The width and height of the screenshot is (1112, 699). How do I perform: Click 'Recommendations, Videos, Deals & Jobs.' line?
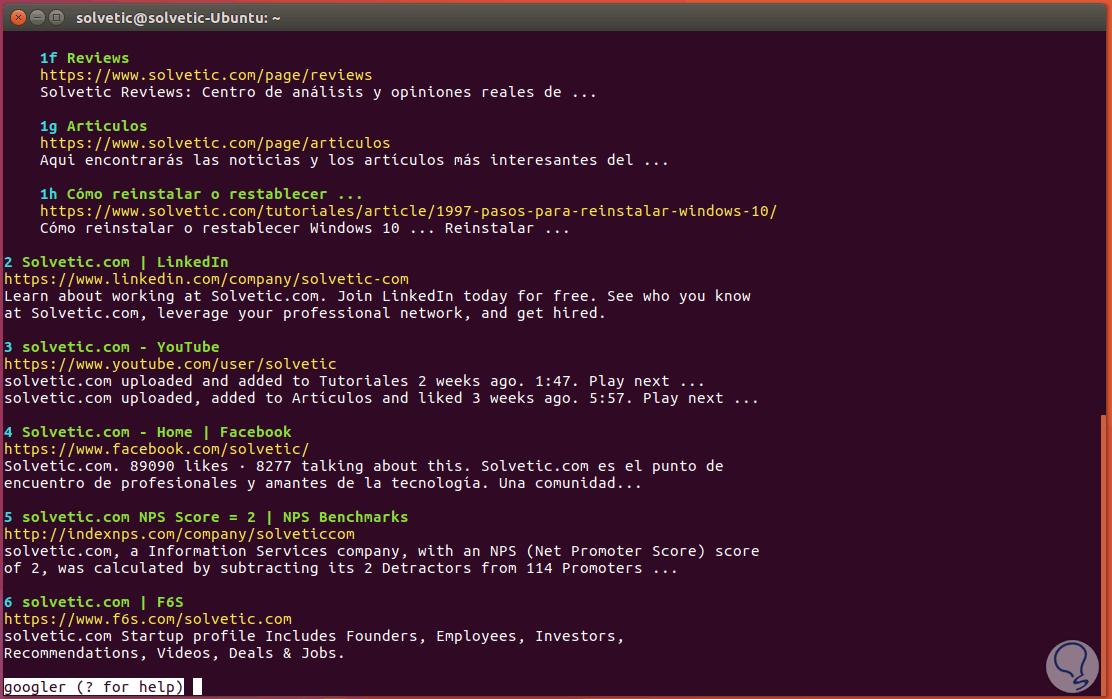point(174,654)
